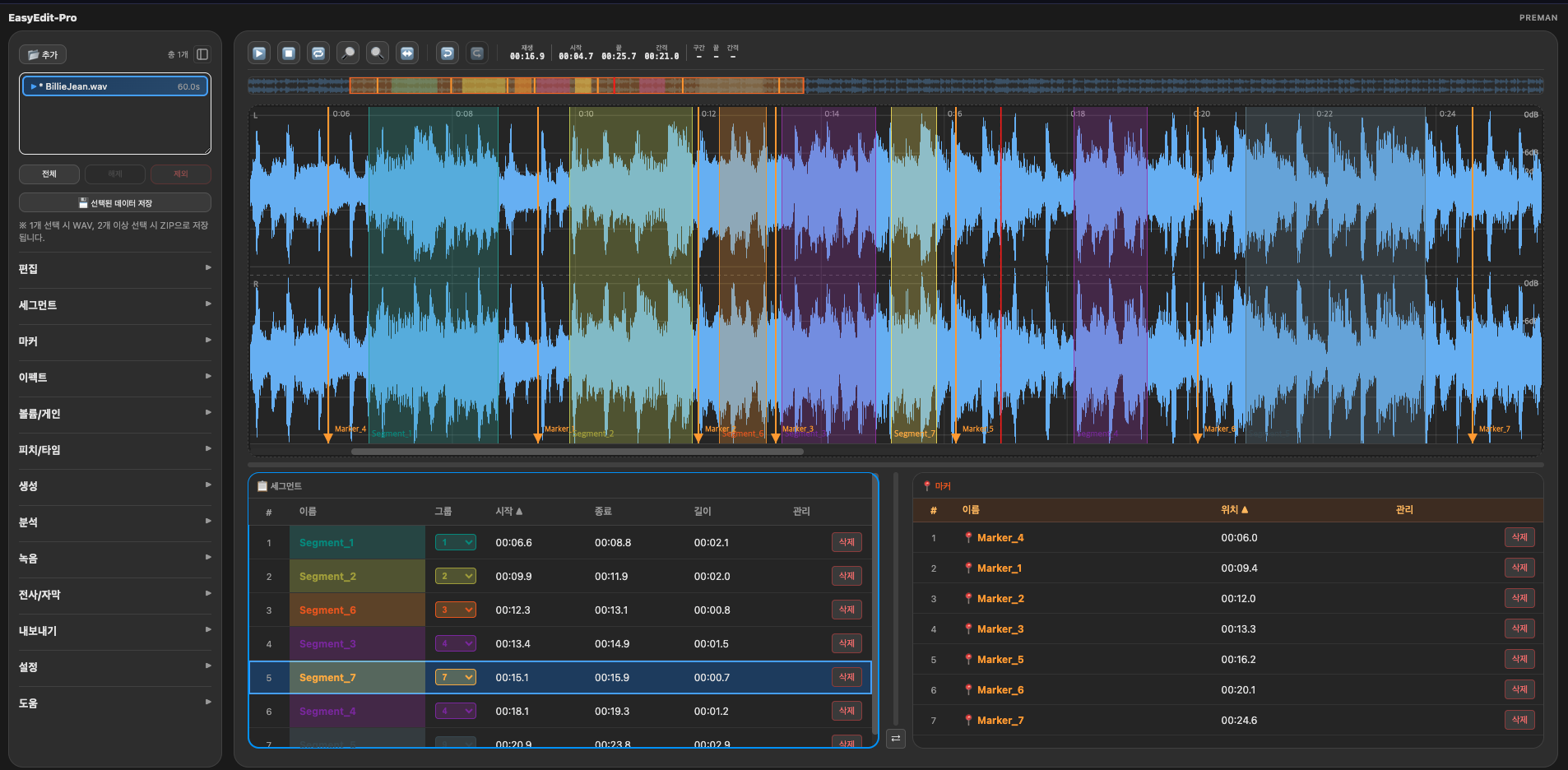Click the fit-to-width double arrow icon
Screen dimensions: 1568x770
[x=407, y=53]
